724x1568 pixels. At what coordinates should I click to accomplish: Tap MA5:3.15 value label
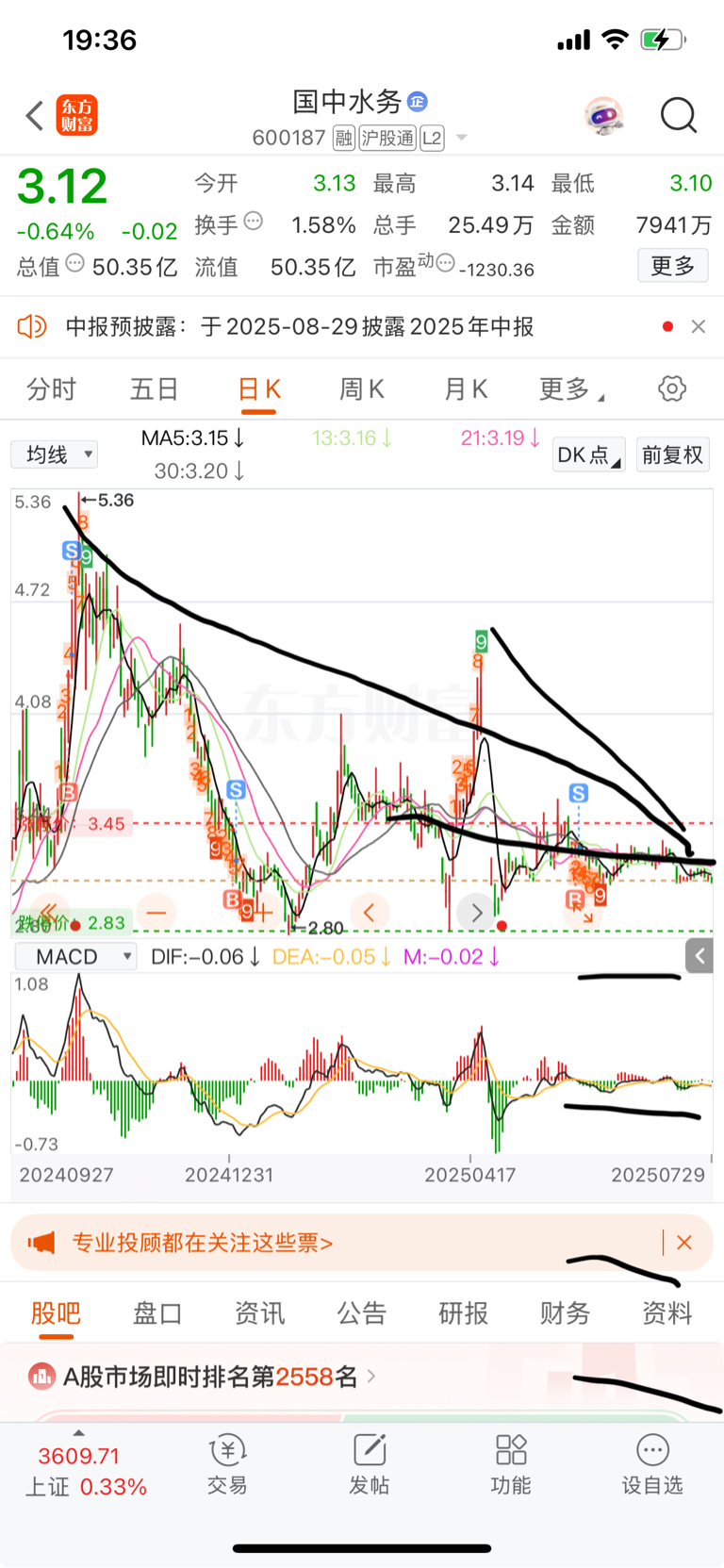tap(192, 437)
